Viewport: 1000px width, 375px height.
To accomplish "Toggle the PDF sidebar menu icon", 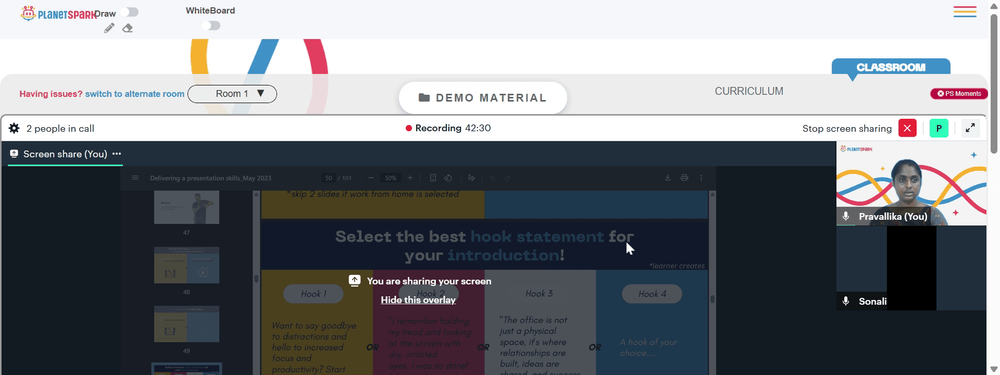I will [135, 178].
